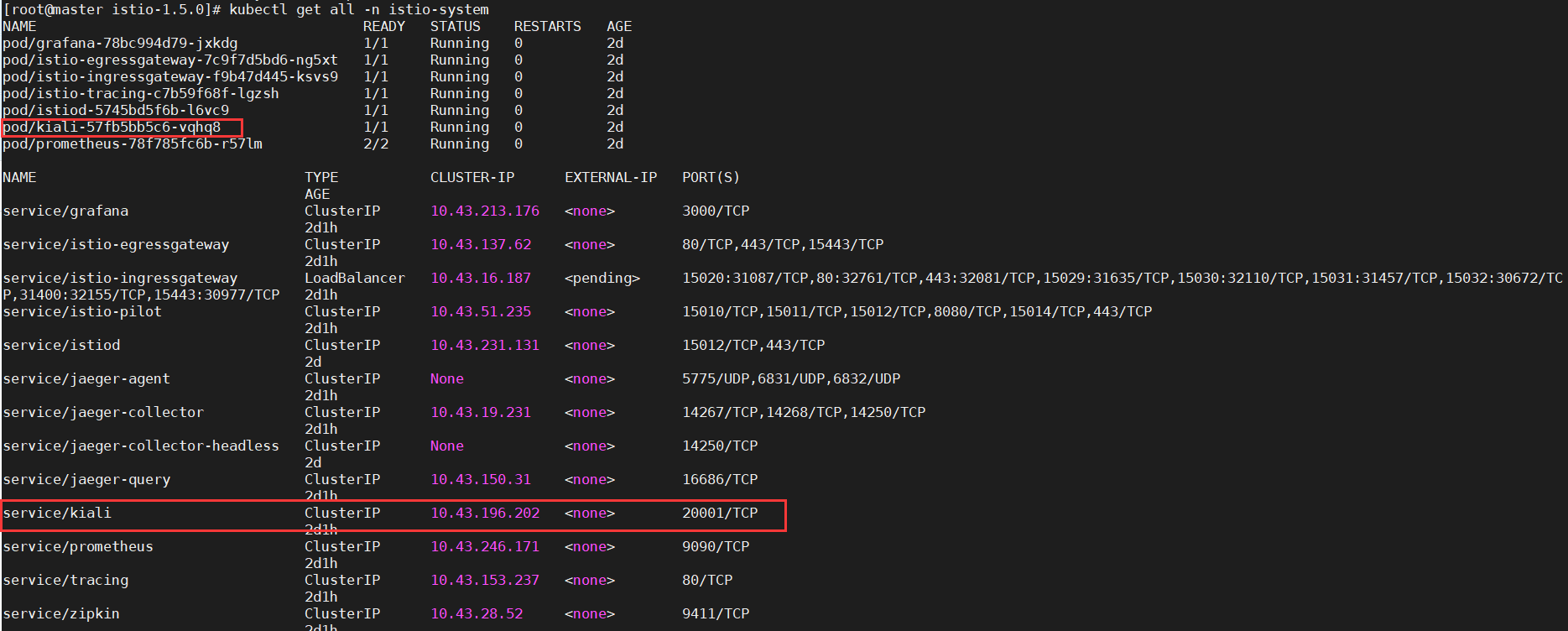Viewport: 1568px width, 631px height.
Task: Click service/jaeger-query name
Action: click(86, 480)
